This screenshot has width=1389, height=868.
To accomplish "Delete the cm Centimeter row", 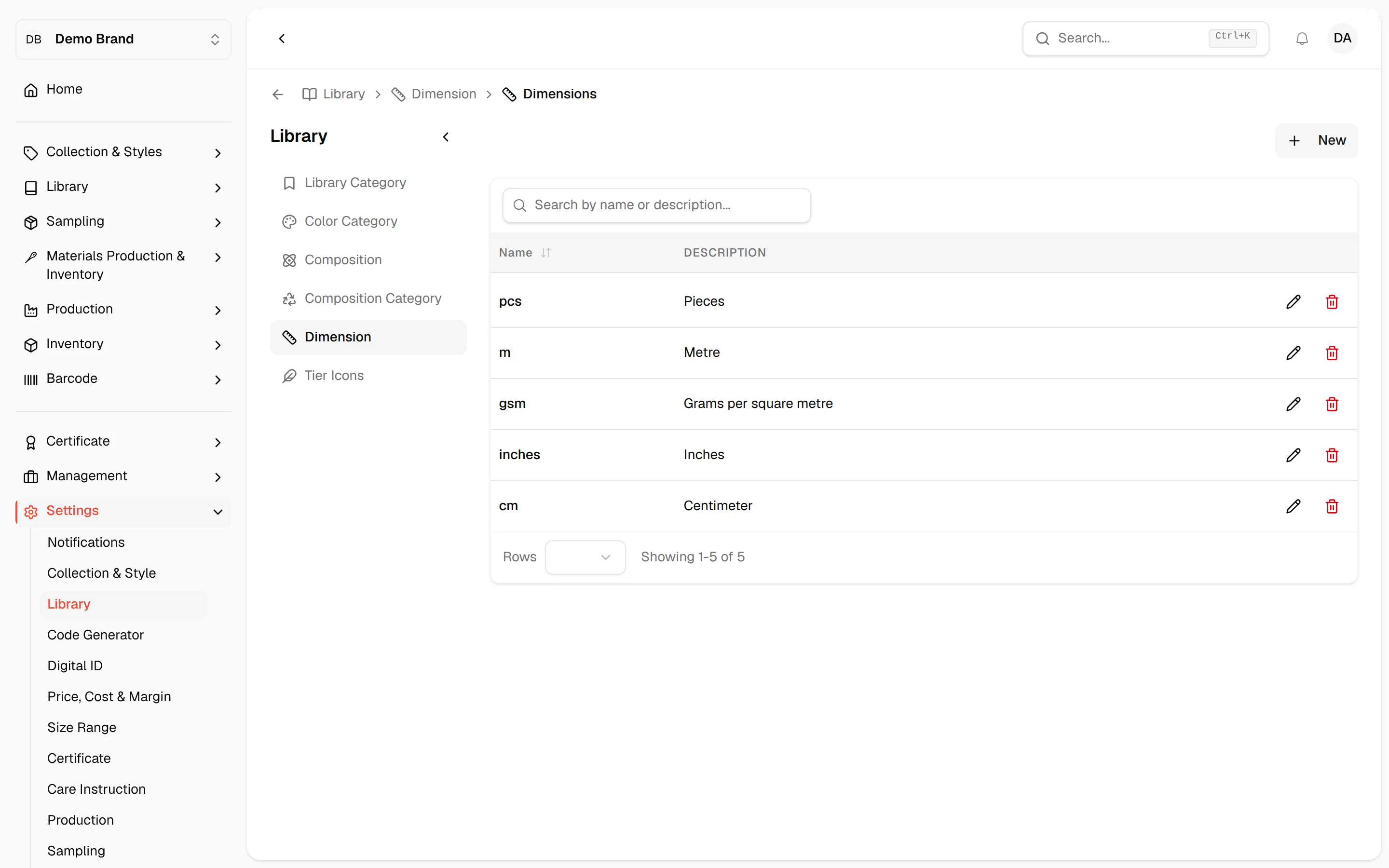I will 1332,506.
